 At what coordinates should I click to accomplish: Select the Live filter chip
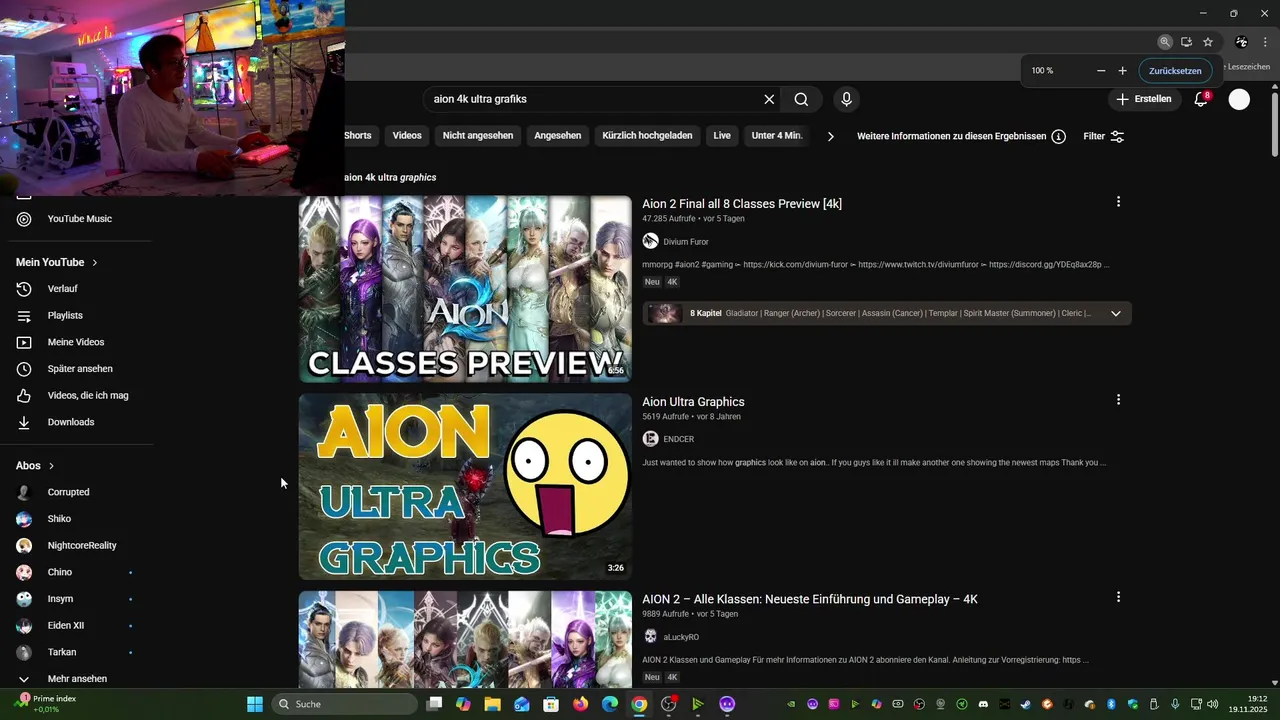(722, 135)
